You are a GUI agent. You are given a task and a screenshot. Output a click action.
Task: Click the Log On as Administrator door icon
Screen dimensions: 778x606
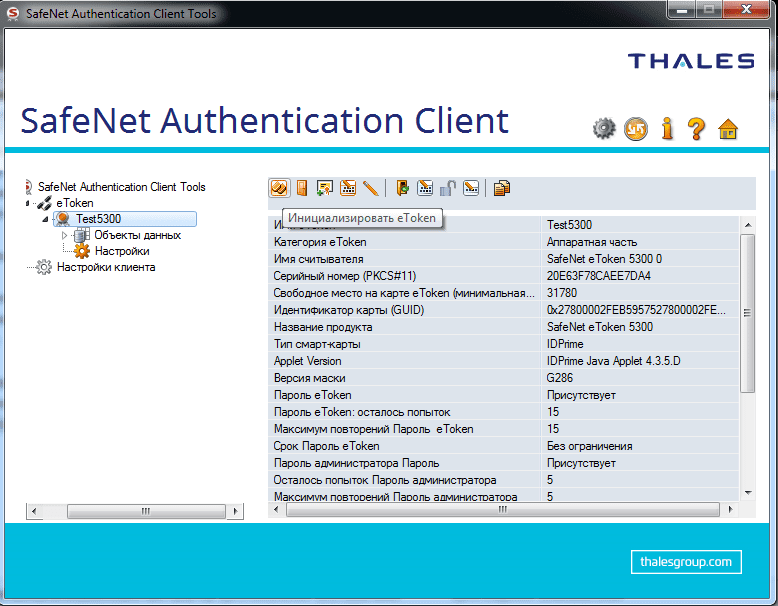click(402, 189)
